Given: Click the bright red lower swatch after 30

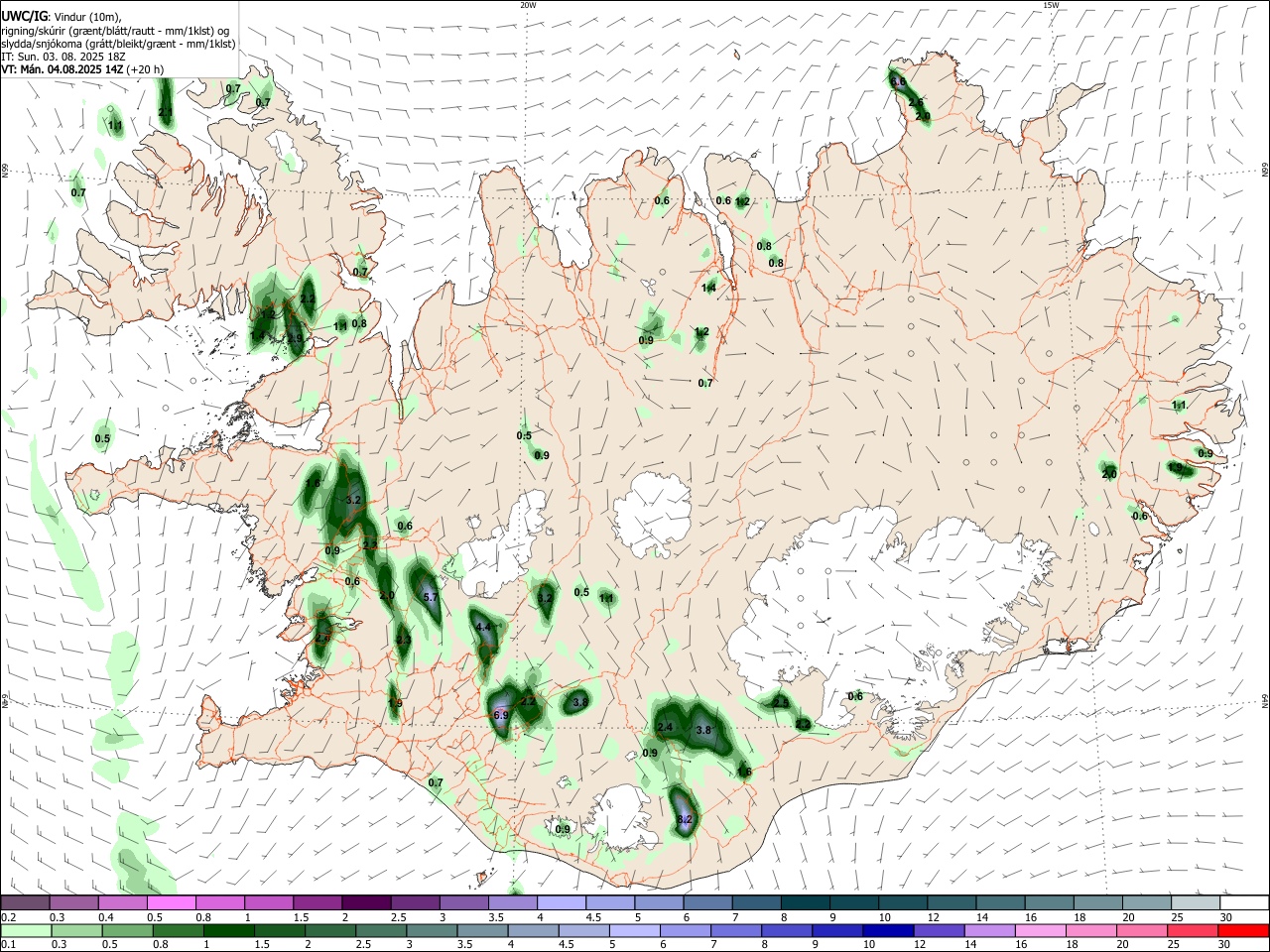Looking at the screenshot, I should tap(1243, 931).
